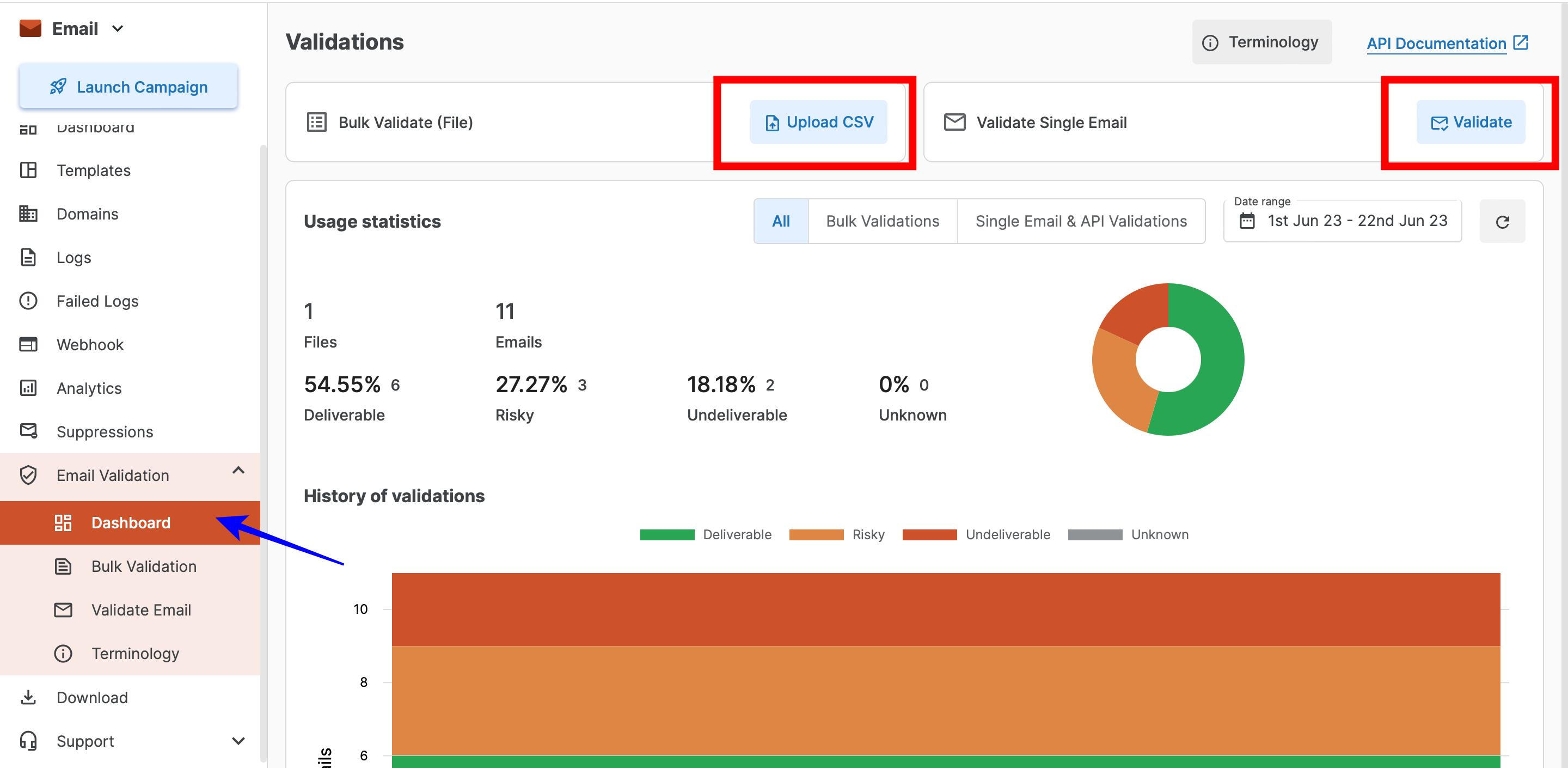Click the Launch Campaign button
Viewport: 1568px width, 768px height.
point(128,87)
